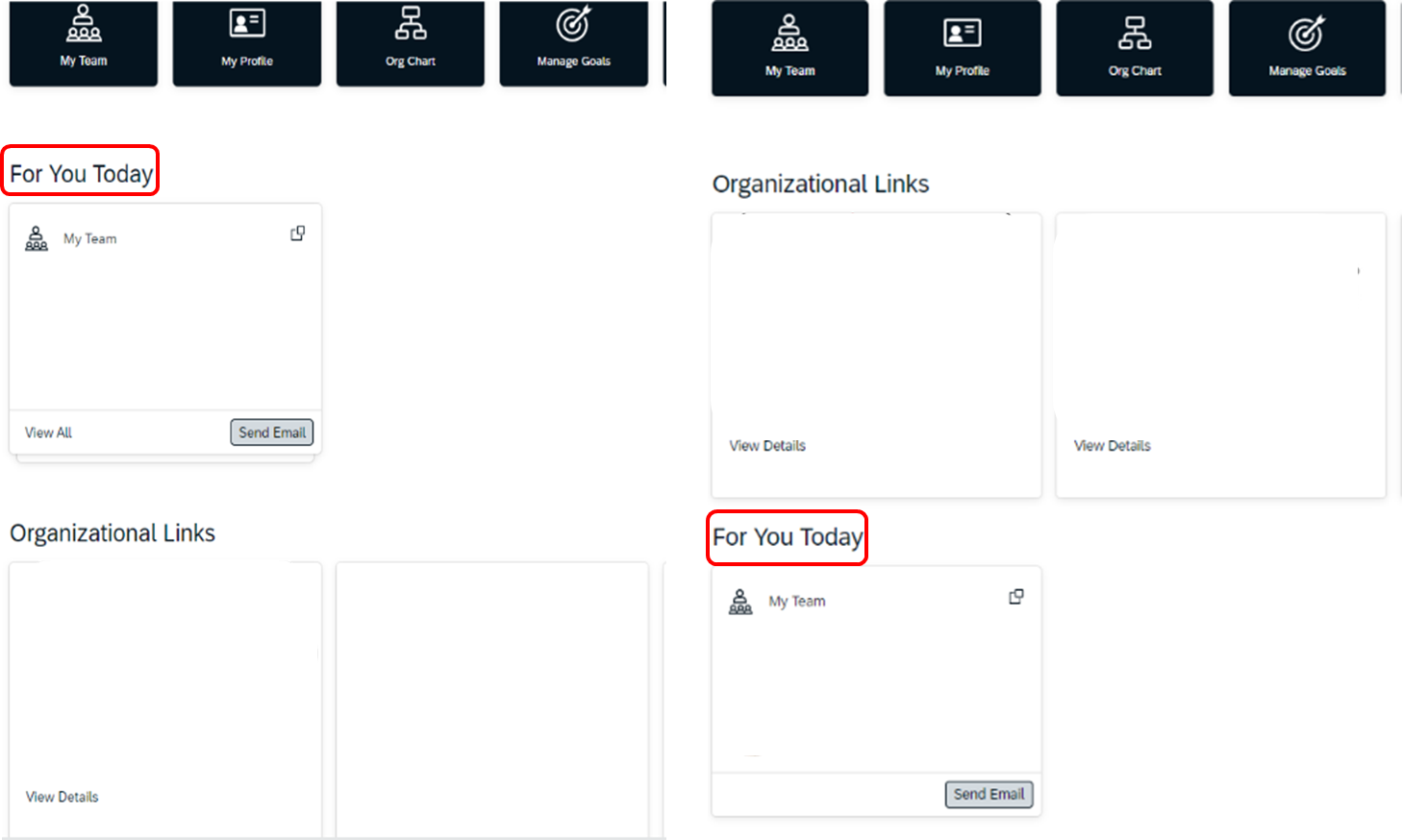Expand the right My Team card icon

coord(1016,597)
